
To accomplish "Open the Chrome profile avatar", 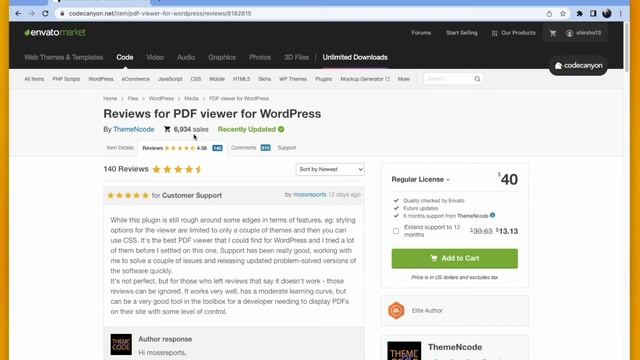I will pos(607,13).
